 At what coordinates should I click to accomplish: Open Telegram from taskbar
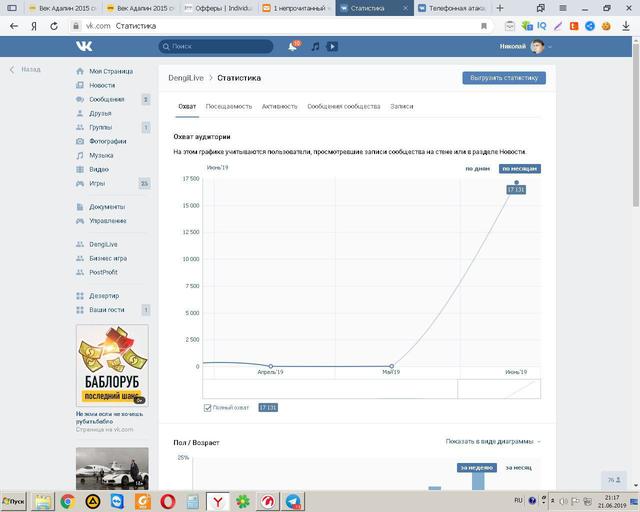pos(293,502)
